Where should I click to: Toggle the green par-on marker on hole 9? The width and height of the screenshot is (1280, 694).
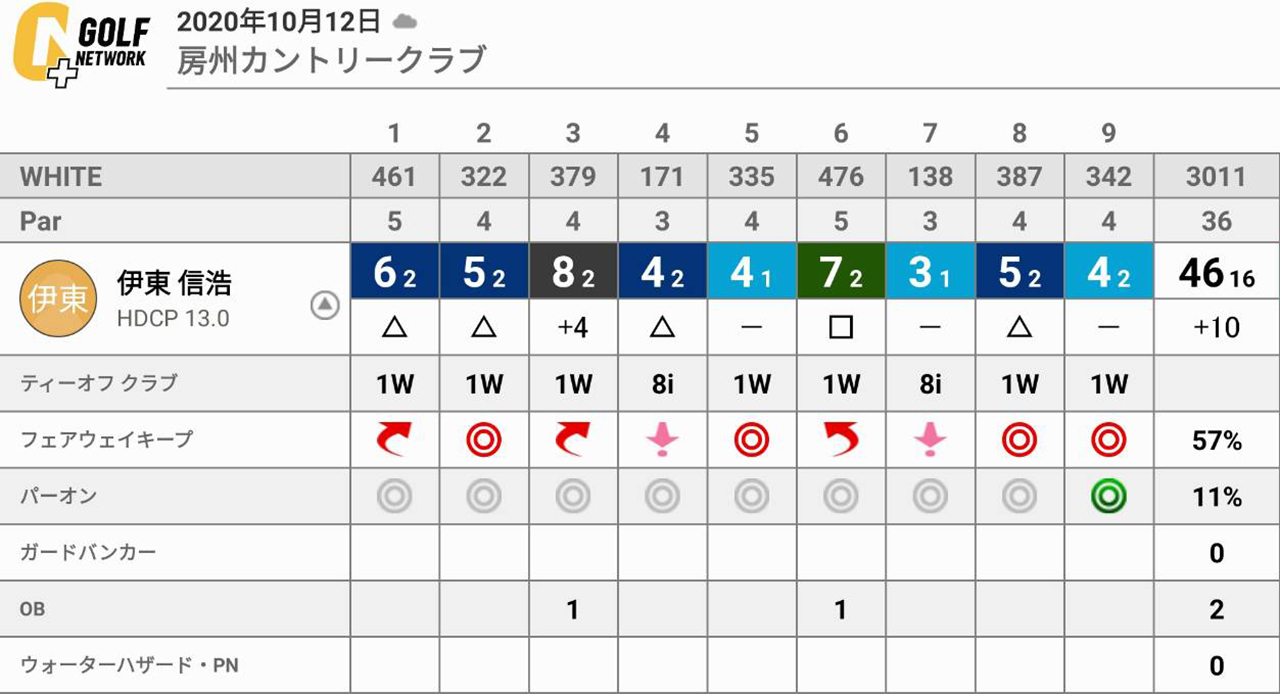click(1109, 496)
